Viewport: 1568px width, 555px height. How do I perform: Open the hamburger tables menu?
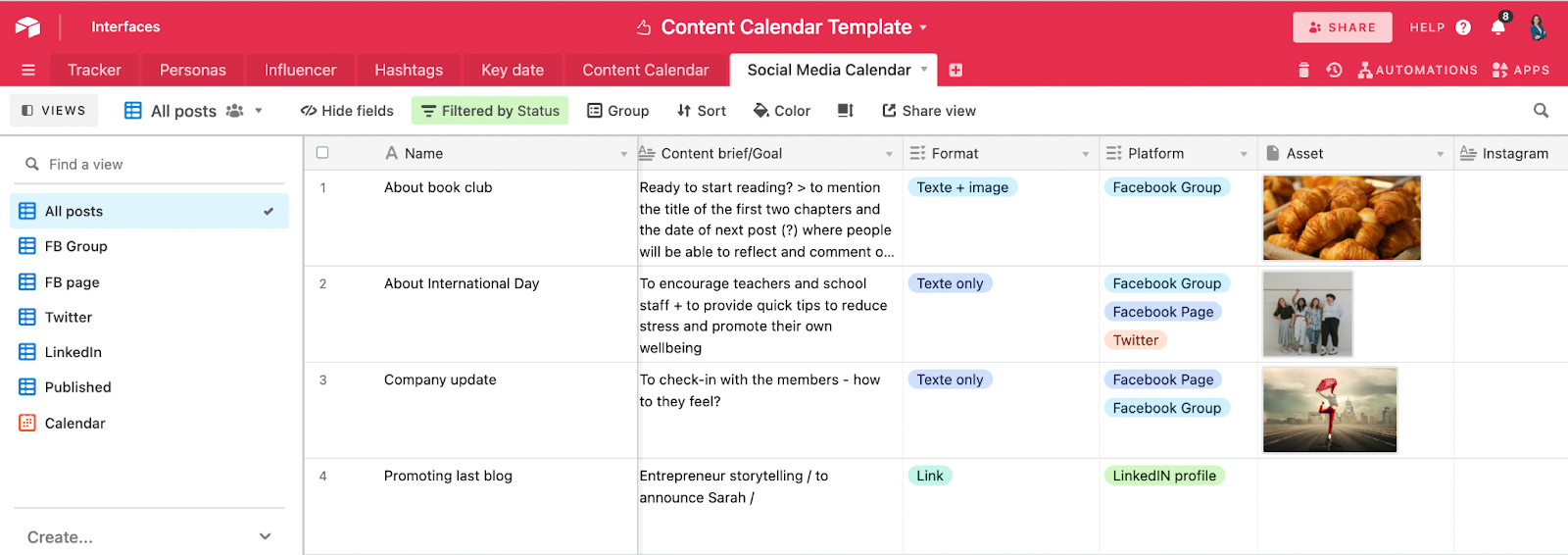[28, 70]
